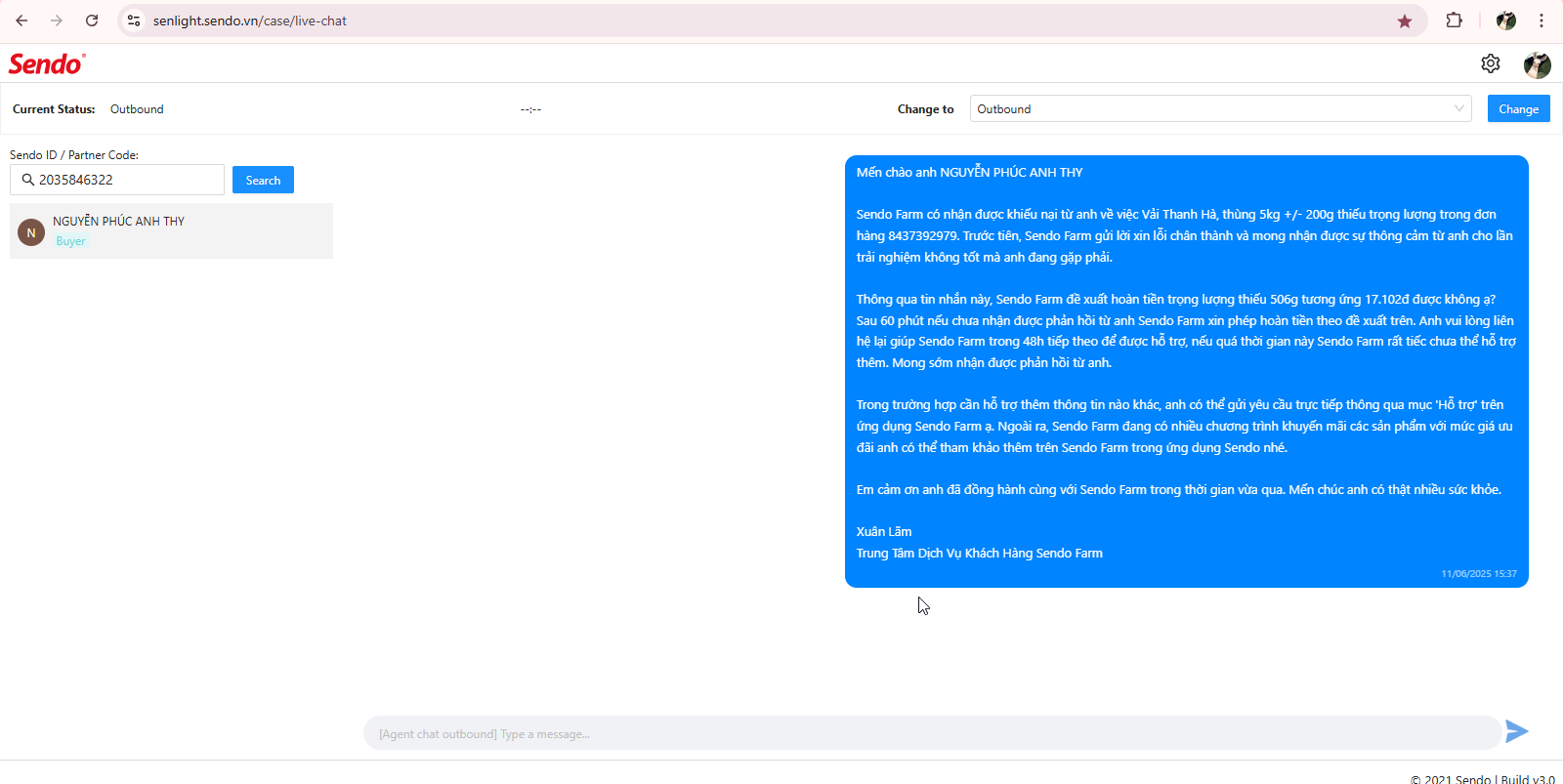This screenshot has height=784, width=1563.
Task: Open site information icon in address bar
Action: (x=134, y=21)
